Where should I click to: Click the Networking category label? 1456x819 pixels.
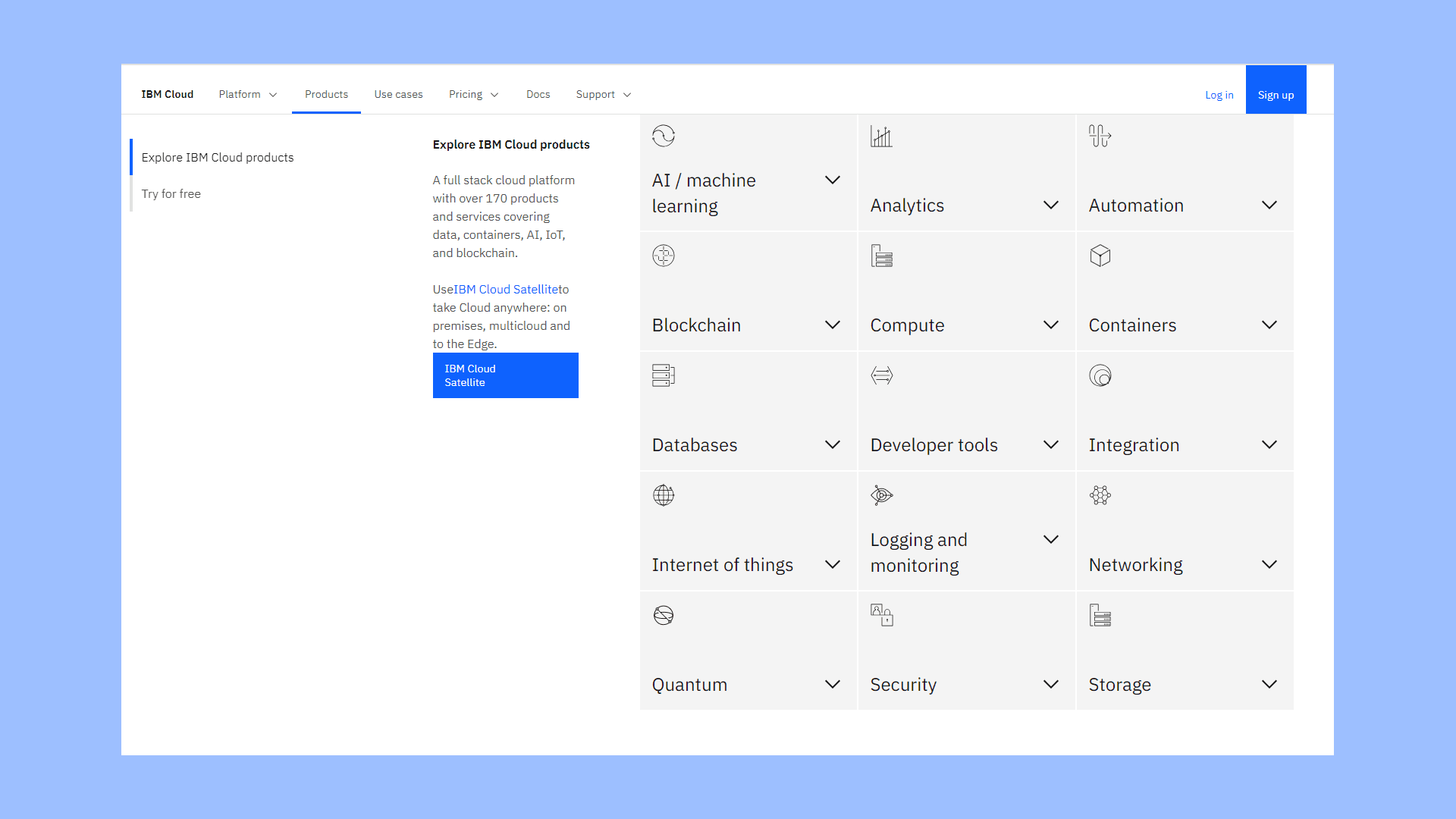[1135, 565]
